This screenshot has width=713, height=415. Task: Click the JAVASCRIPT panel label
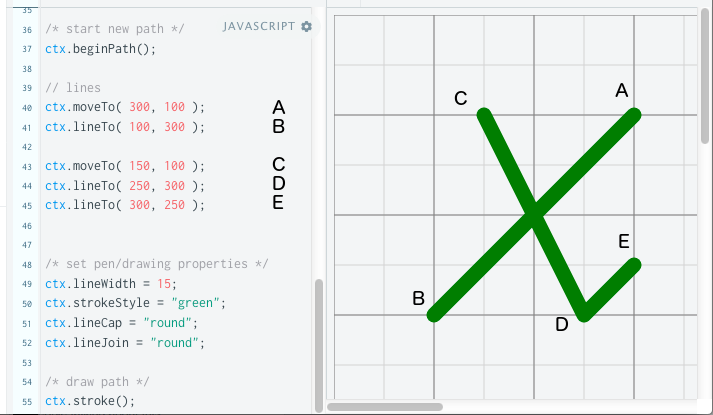coord(259,27)
